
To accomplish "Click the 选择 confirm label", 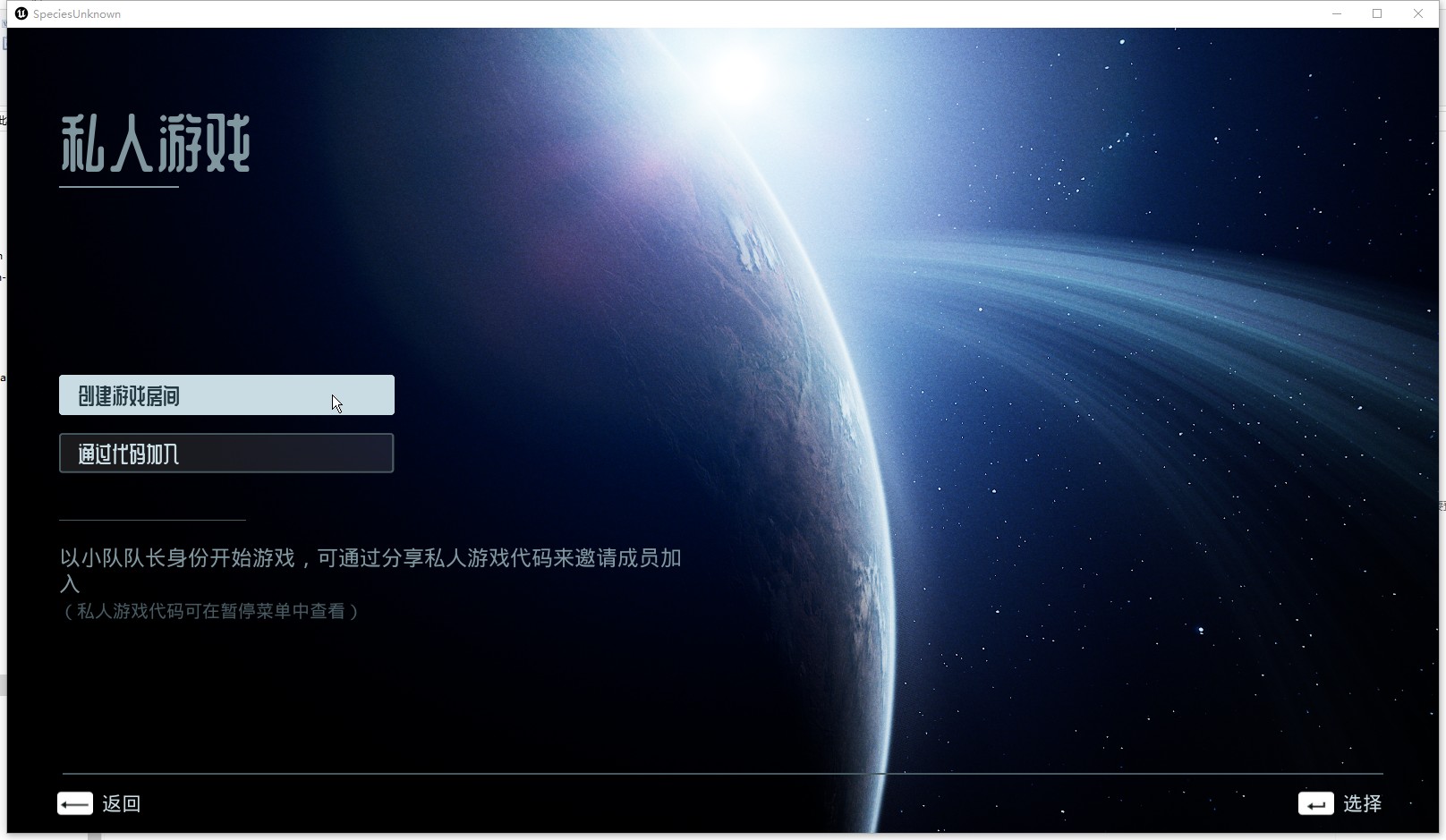I will click(1362, 803).
